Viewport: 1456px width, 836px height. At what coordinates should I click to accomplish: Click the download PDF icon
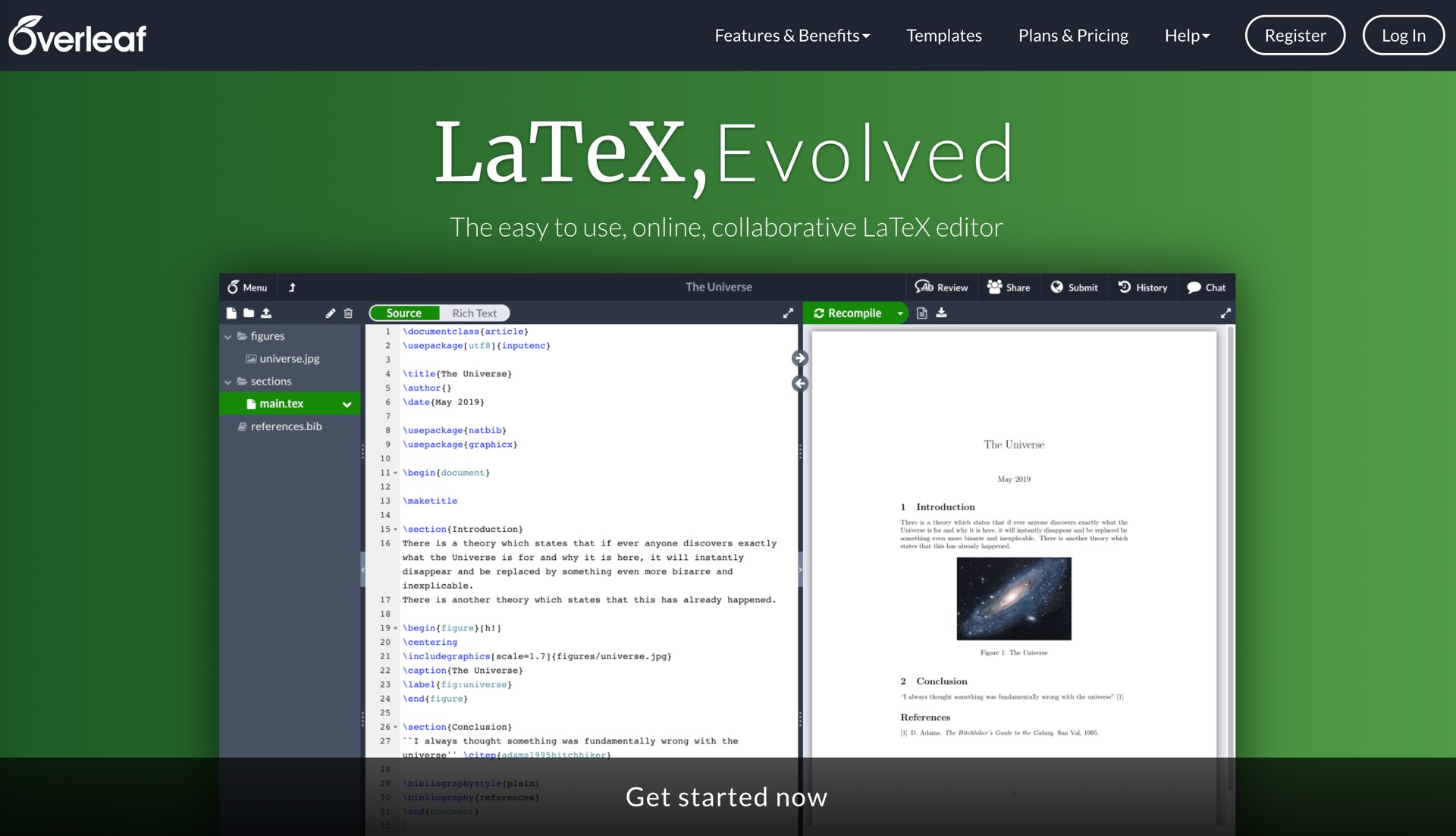click(x=942, y=313)
